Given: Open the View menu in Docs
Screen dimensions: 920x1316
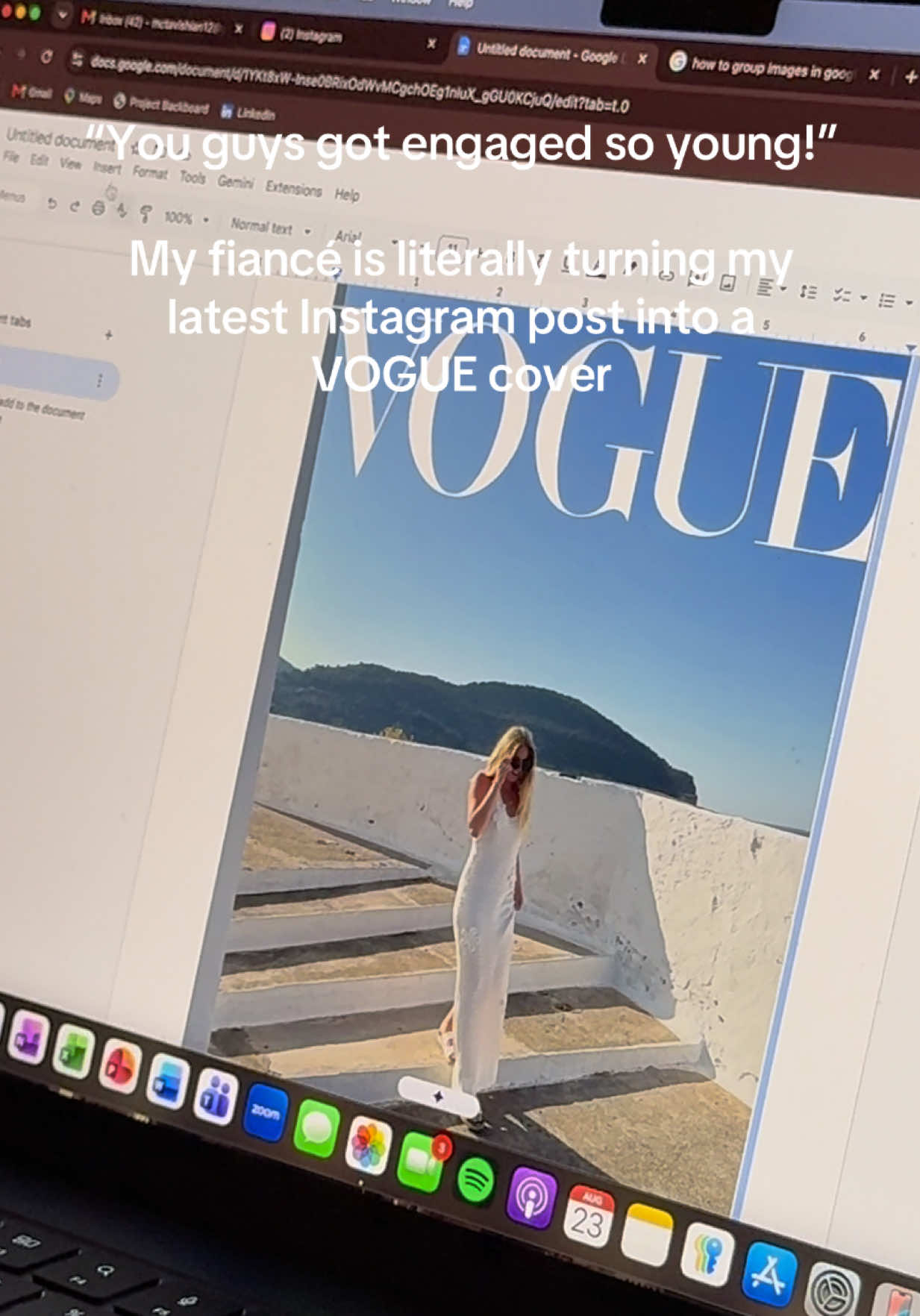Looking at the screenshot, I should [70, 164].
